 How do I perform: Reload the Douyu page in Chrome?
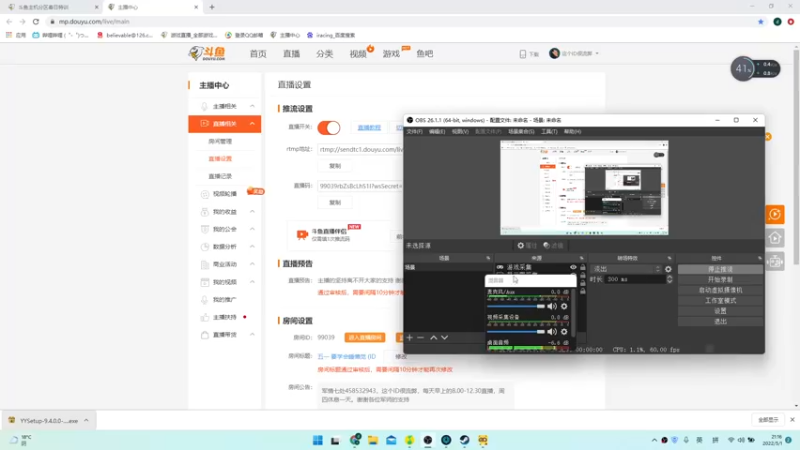(x=36, y=21)
